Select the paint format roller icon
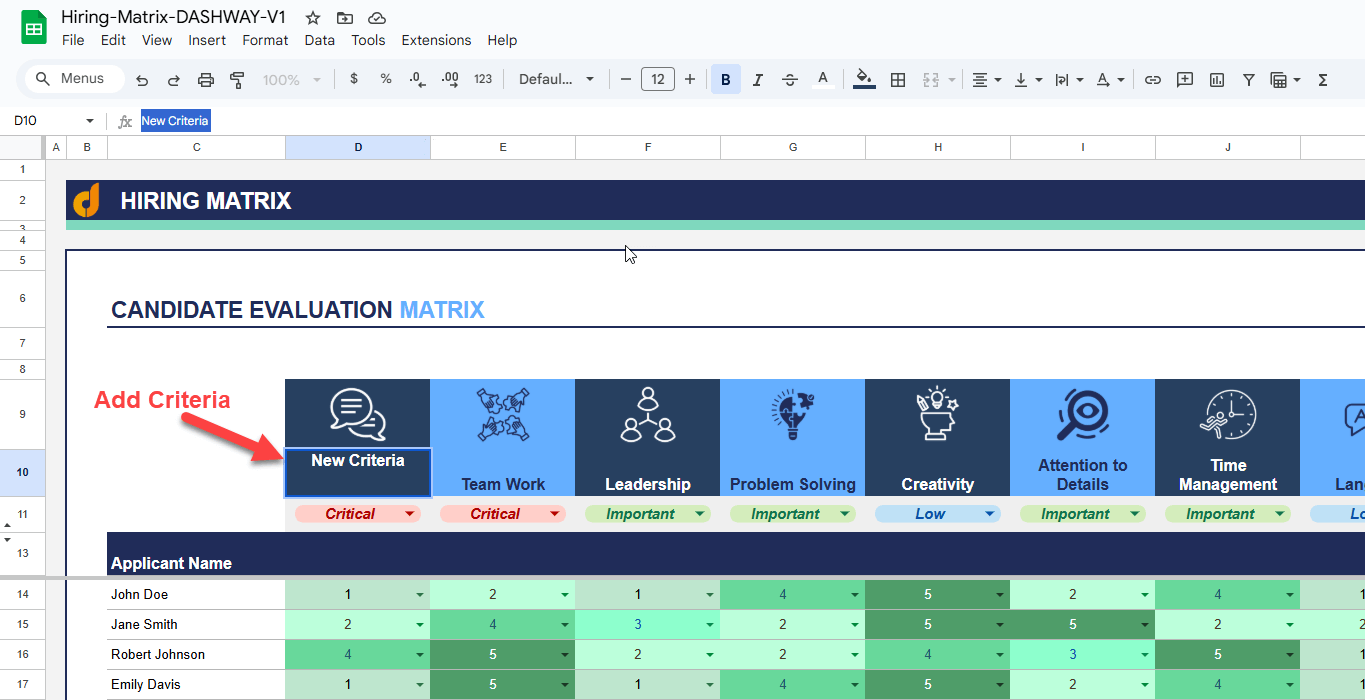This screenshot has width=1365, height=700. click(x=237, y=80)
